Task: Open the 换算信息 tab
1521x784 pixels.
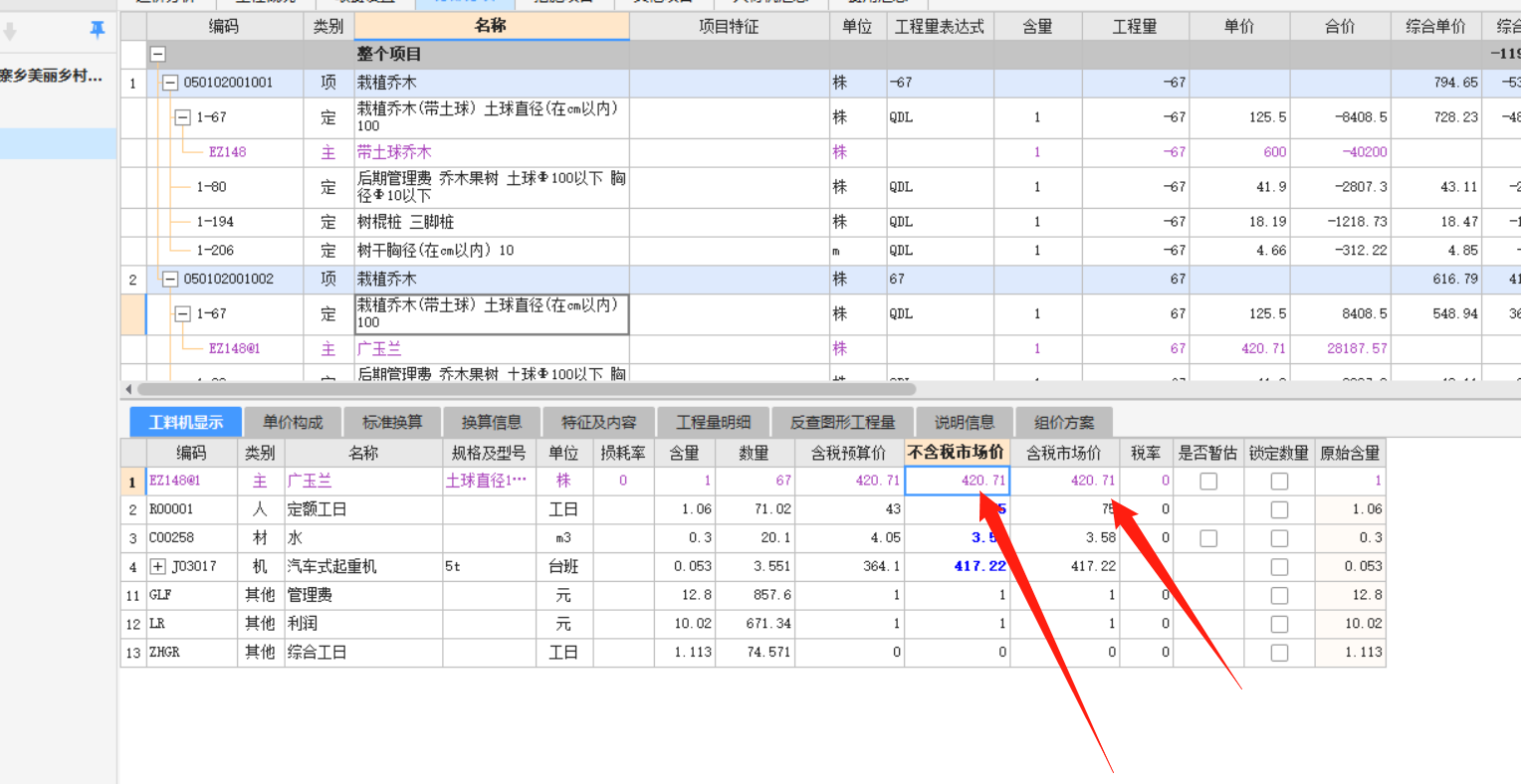Action: (492, 422)
